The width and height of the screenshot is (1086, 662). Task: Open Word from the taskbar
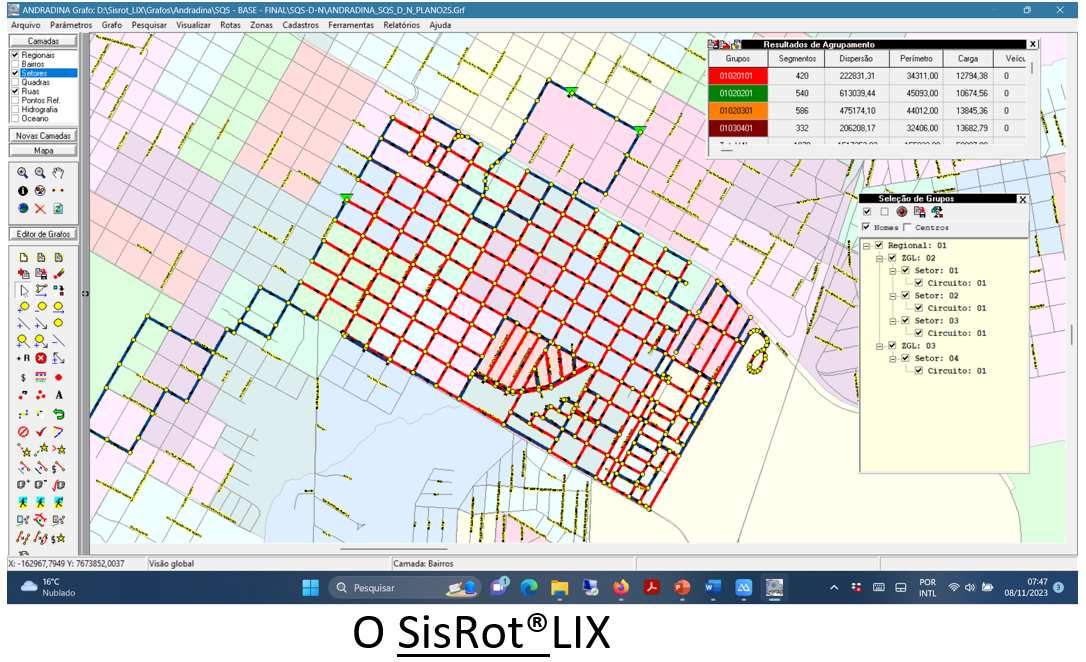tap(713, 588)
